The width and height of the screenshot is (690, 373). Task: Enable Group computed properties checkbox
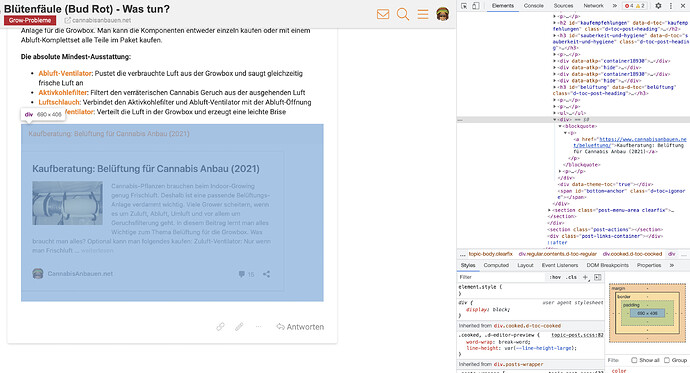pyautogui.click(x=667, y=360)
